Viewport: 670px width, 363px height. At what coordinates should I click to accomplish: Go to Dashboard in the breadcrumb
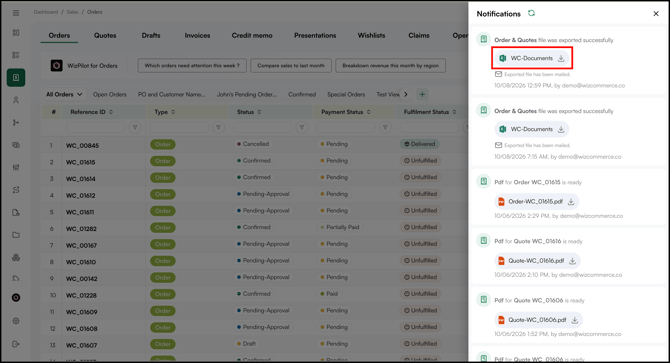pyautogui.click(x=46, y=12)
